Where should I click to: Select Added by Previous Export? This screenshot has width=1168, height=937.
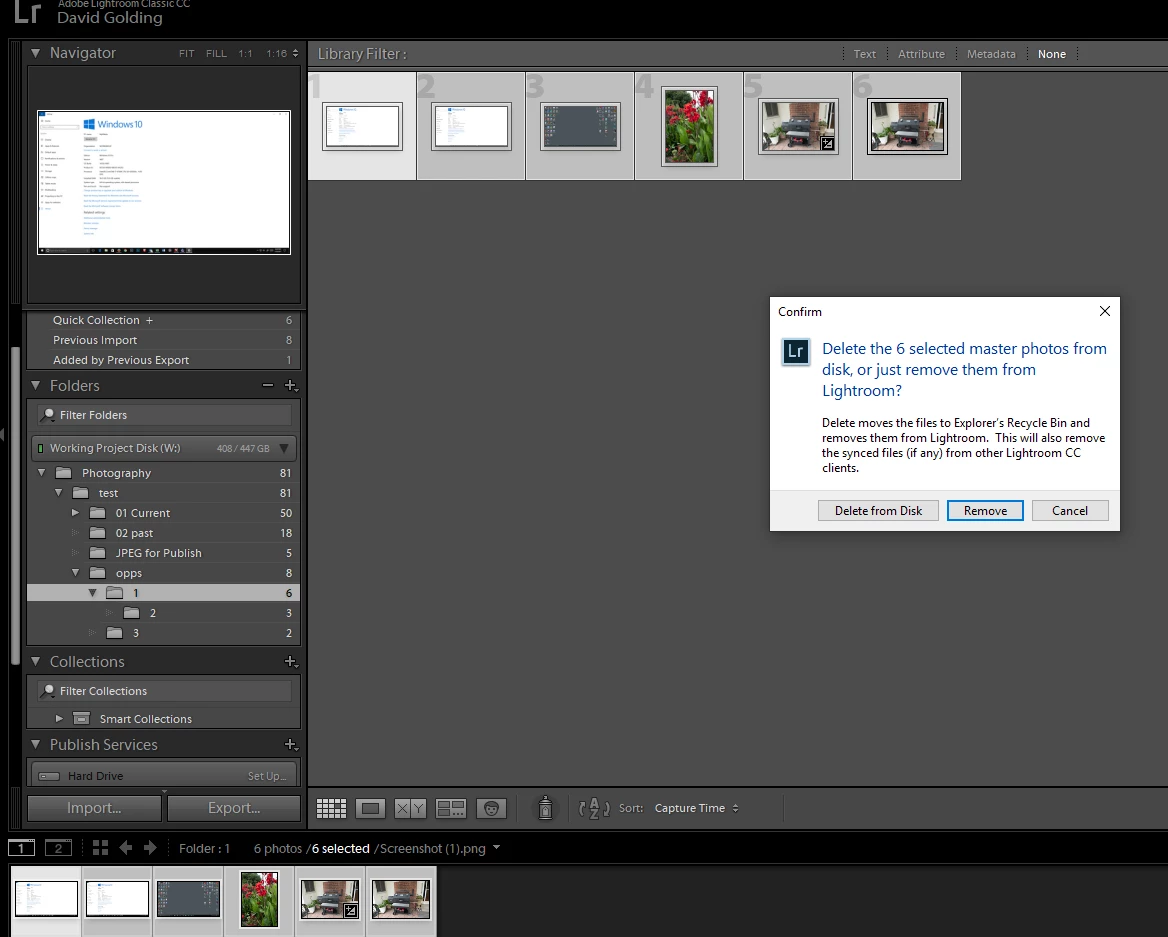point(164,360)
